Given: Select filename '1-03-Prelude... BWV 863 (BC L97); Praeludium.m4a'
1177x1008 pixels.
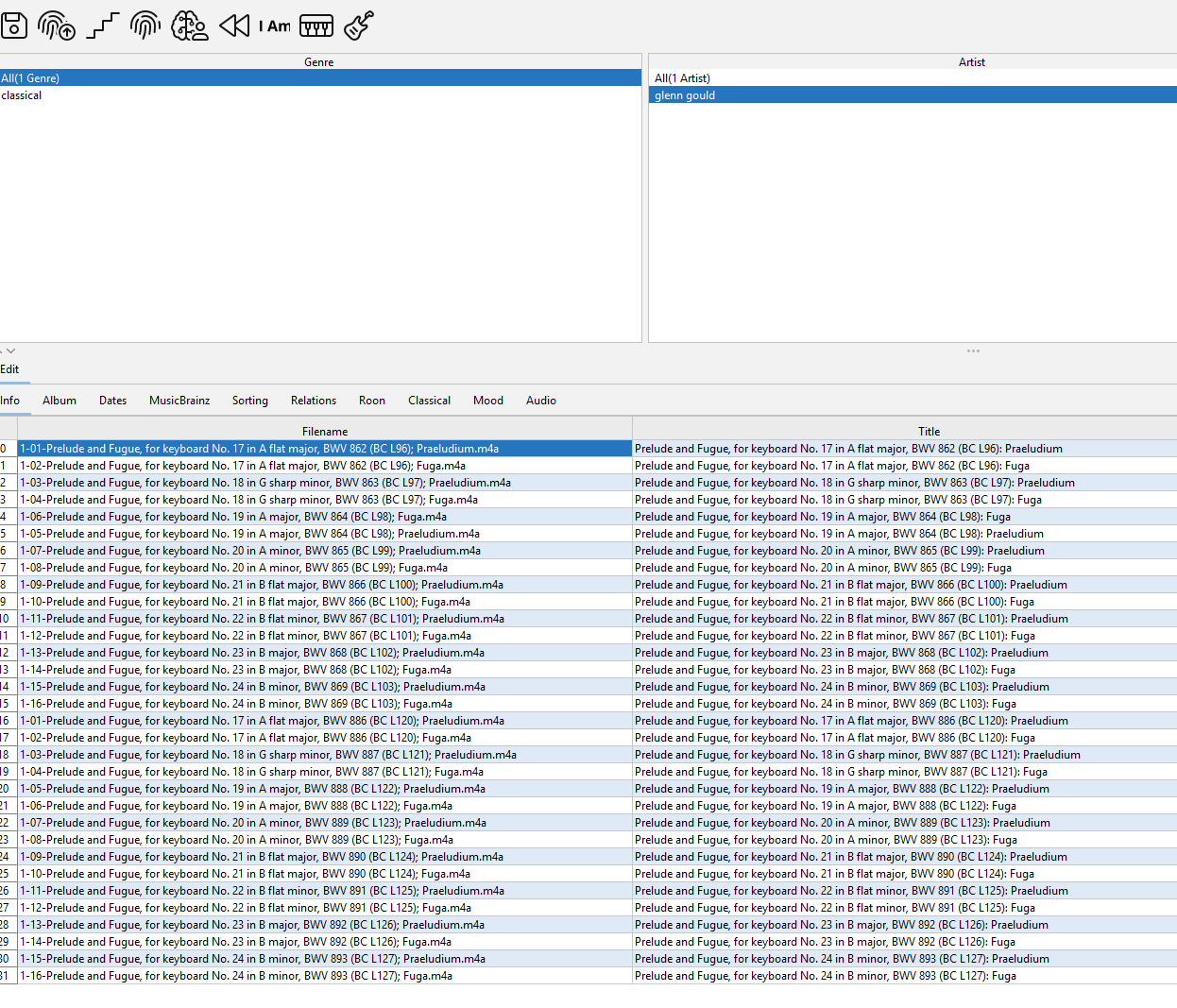Looking at the screenshot, I should (x=325, y=483).
